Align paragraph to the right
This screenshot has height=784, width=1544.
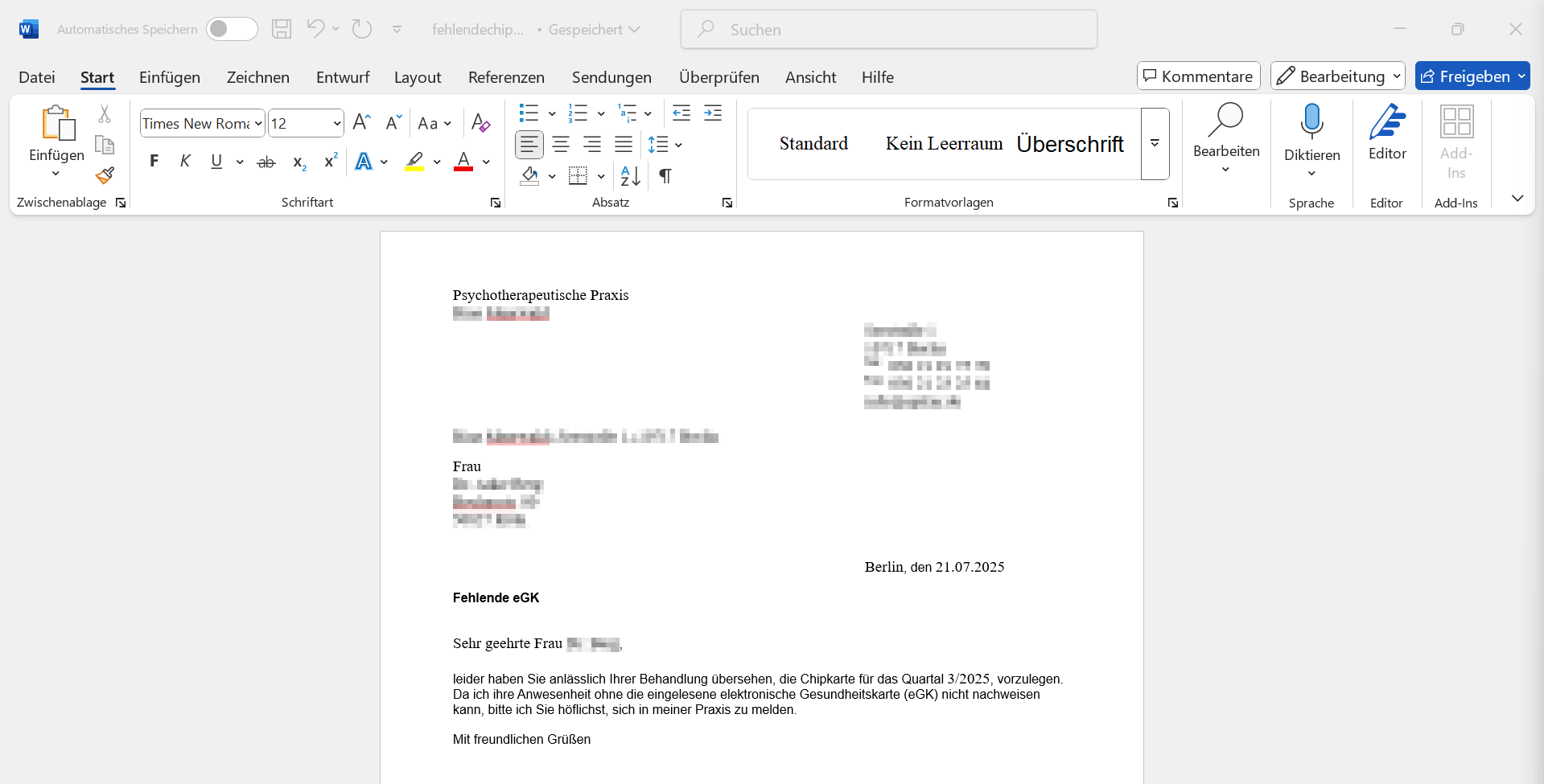(x=592, y=145)
